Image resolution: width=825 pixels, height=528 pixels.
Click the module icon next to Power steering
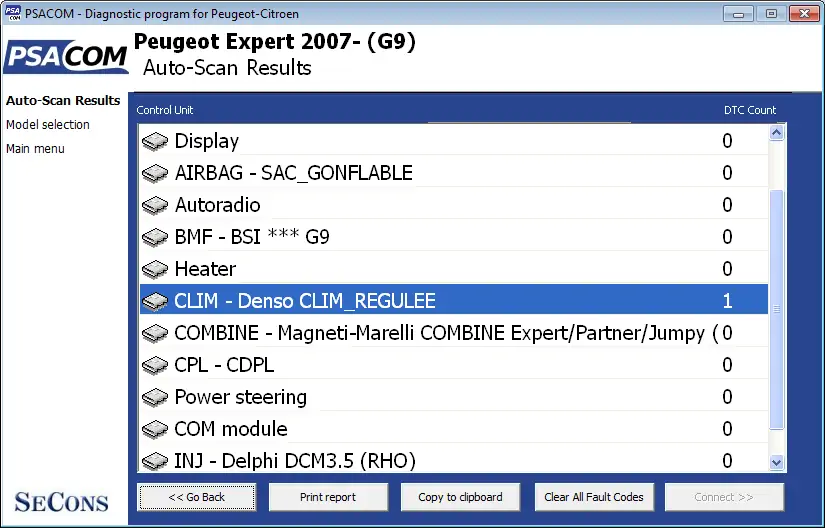[155, 398]
